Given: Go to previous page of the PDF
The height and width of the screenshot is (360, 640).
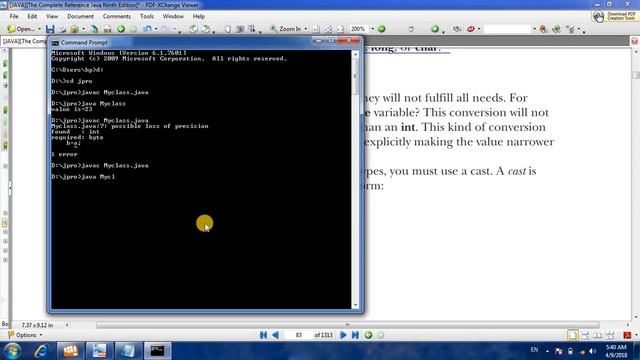Looking at the screenshot, I should [276, 335].
